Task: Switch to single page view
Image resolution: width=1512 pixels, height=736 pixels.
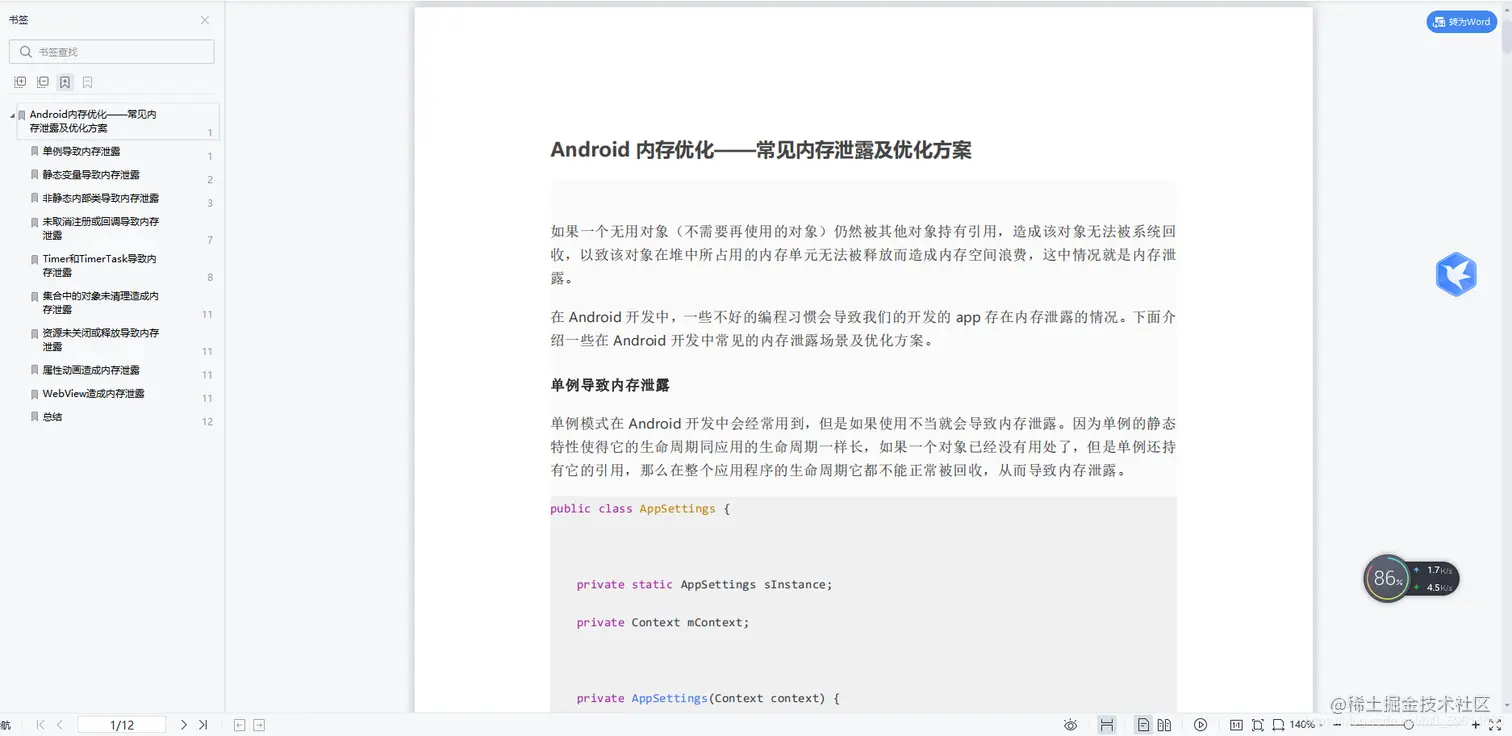Action: click(x=1143, y=725)
